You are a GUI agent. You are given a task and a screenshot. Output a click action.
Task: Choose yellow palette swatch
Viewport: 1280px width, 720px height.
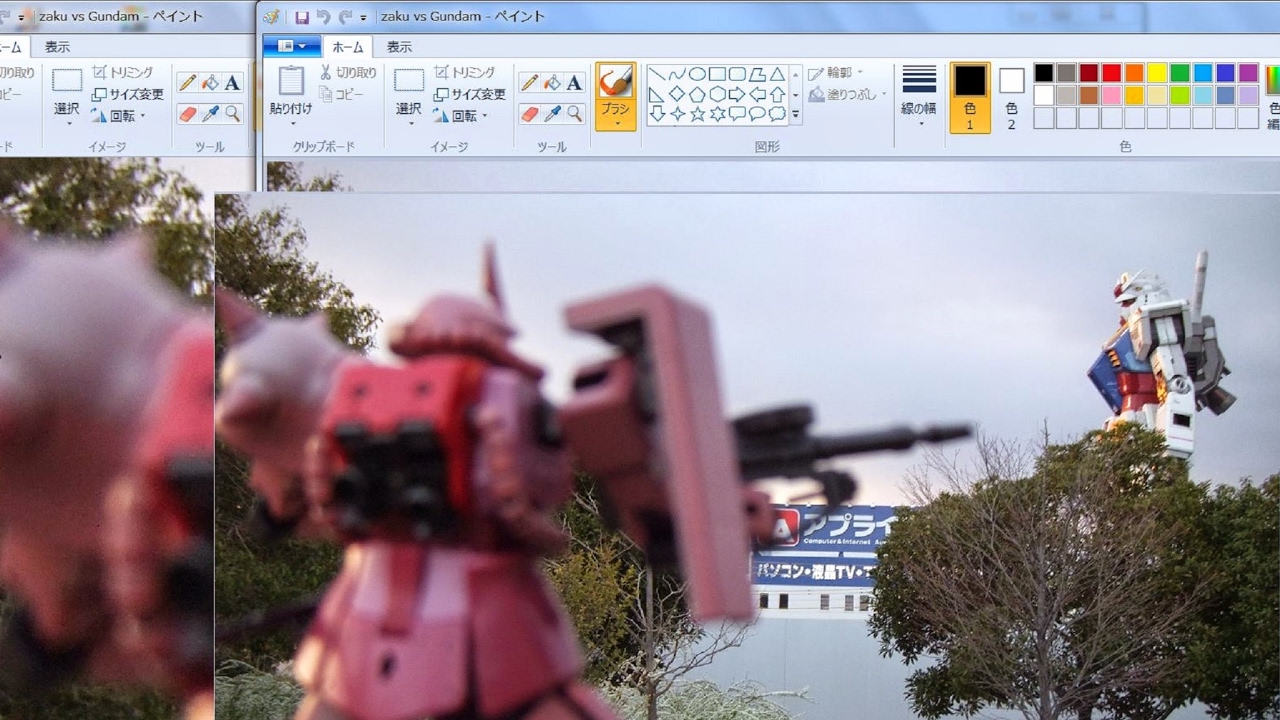1157,73
